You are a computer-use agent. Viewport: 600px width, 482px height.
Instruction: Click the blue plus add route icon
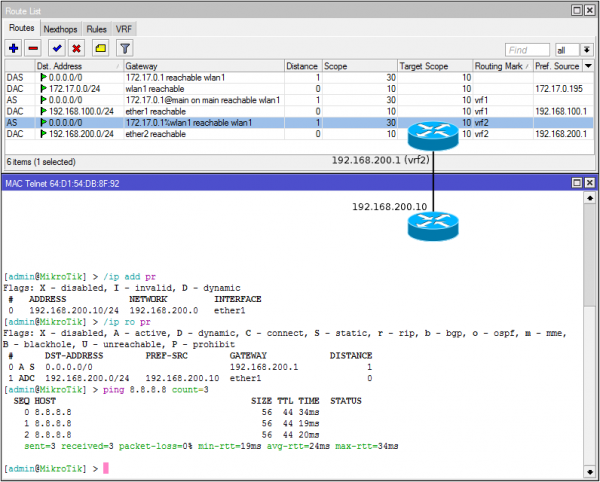point(13,49)
